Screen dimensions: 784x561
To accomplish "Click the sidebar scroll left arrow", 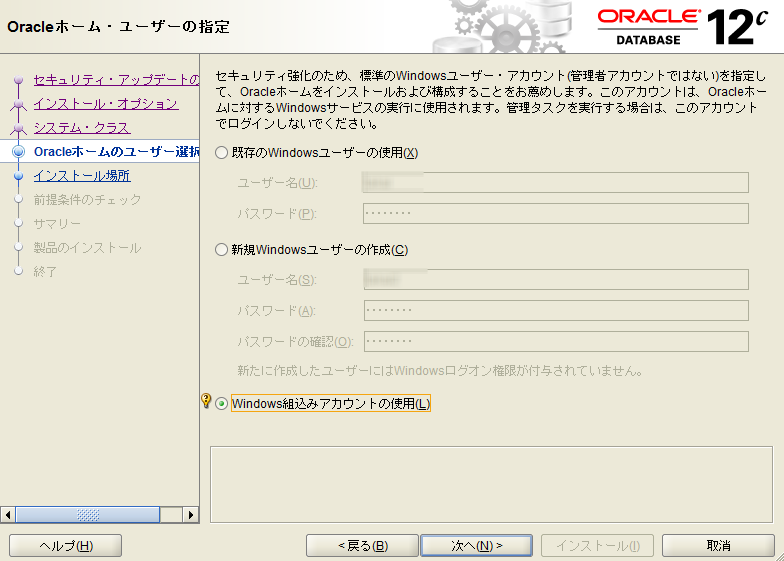I will click(x=8, y=514).
